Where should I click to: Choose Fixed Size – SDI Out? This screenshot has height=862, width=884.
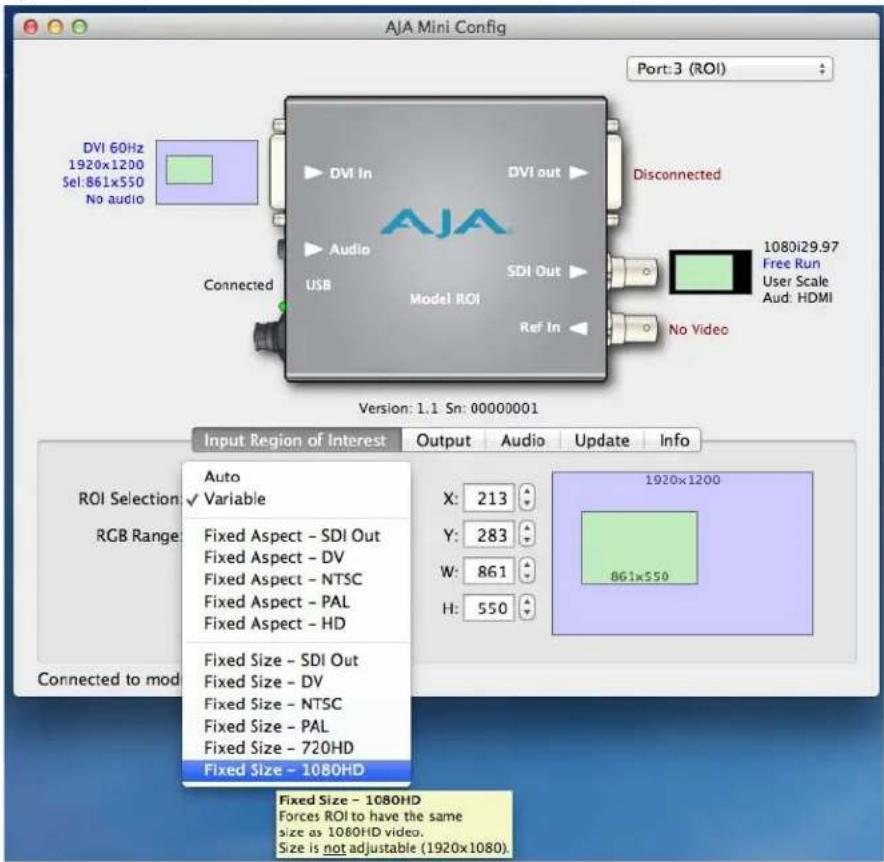tap(297, 660)
